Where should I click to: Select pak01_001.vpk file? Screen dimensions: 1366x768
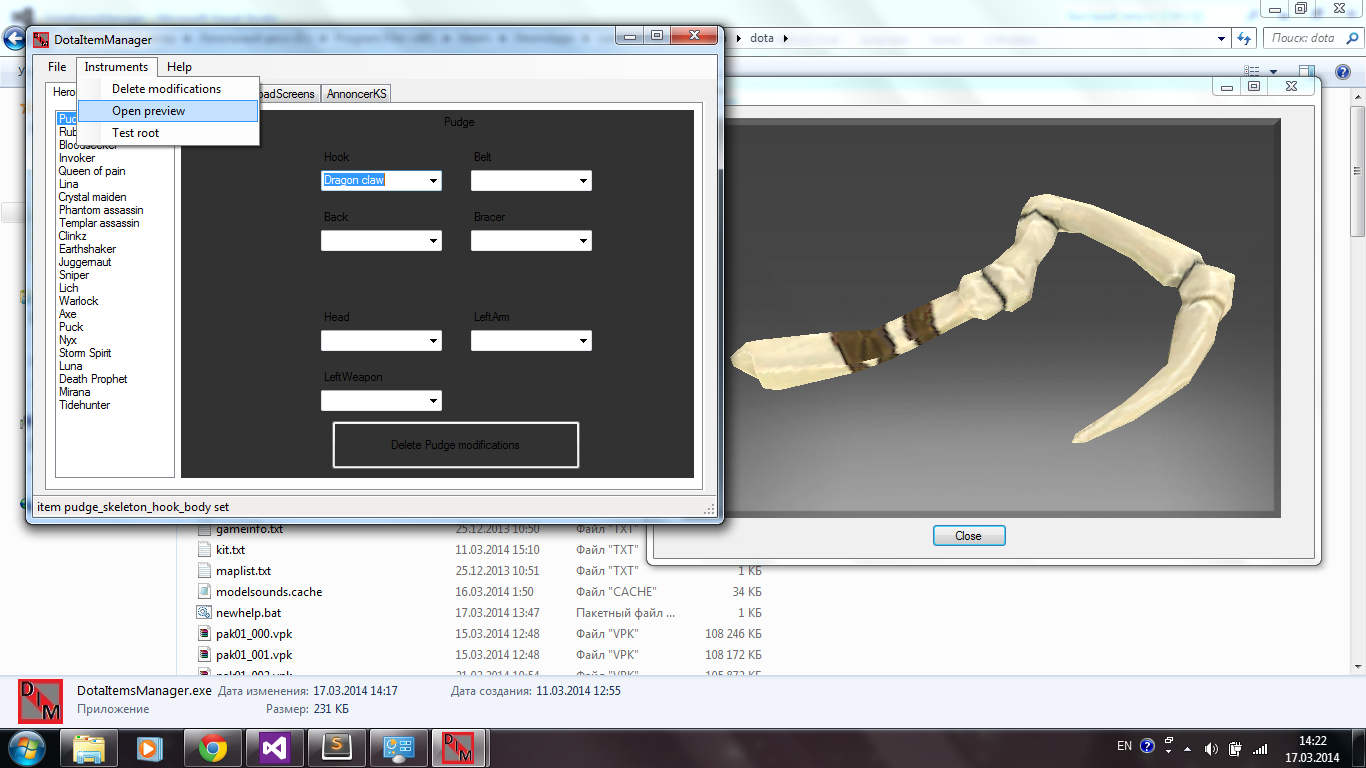click(x=254, y=655)
